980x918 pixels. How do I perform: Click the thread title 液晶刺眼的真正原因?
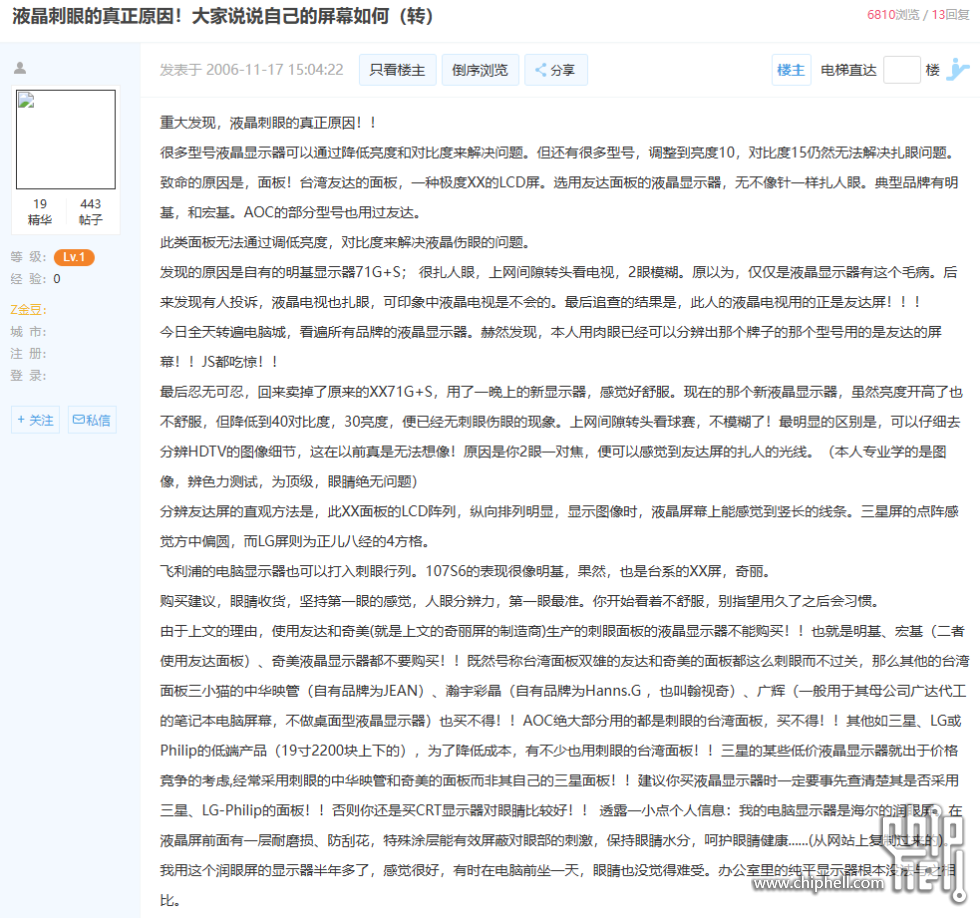point(222,16)
